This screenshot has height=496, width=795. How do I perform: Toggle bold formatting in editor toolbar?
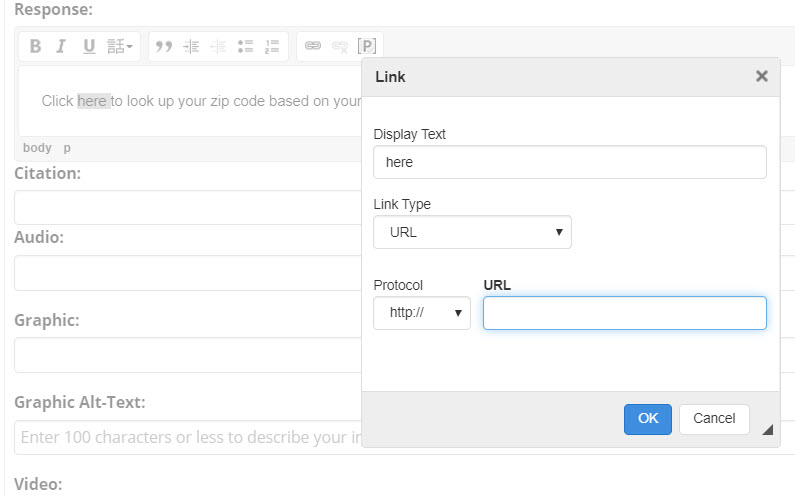point(35,46)
